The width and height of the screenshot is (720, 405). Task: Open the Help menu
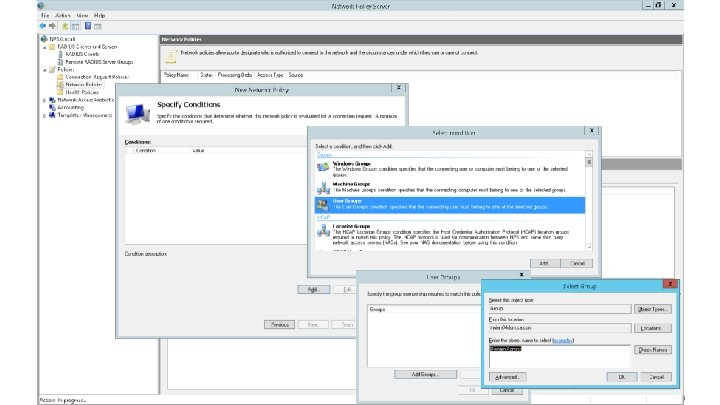click(100, 16)
